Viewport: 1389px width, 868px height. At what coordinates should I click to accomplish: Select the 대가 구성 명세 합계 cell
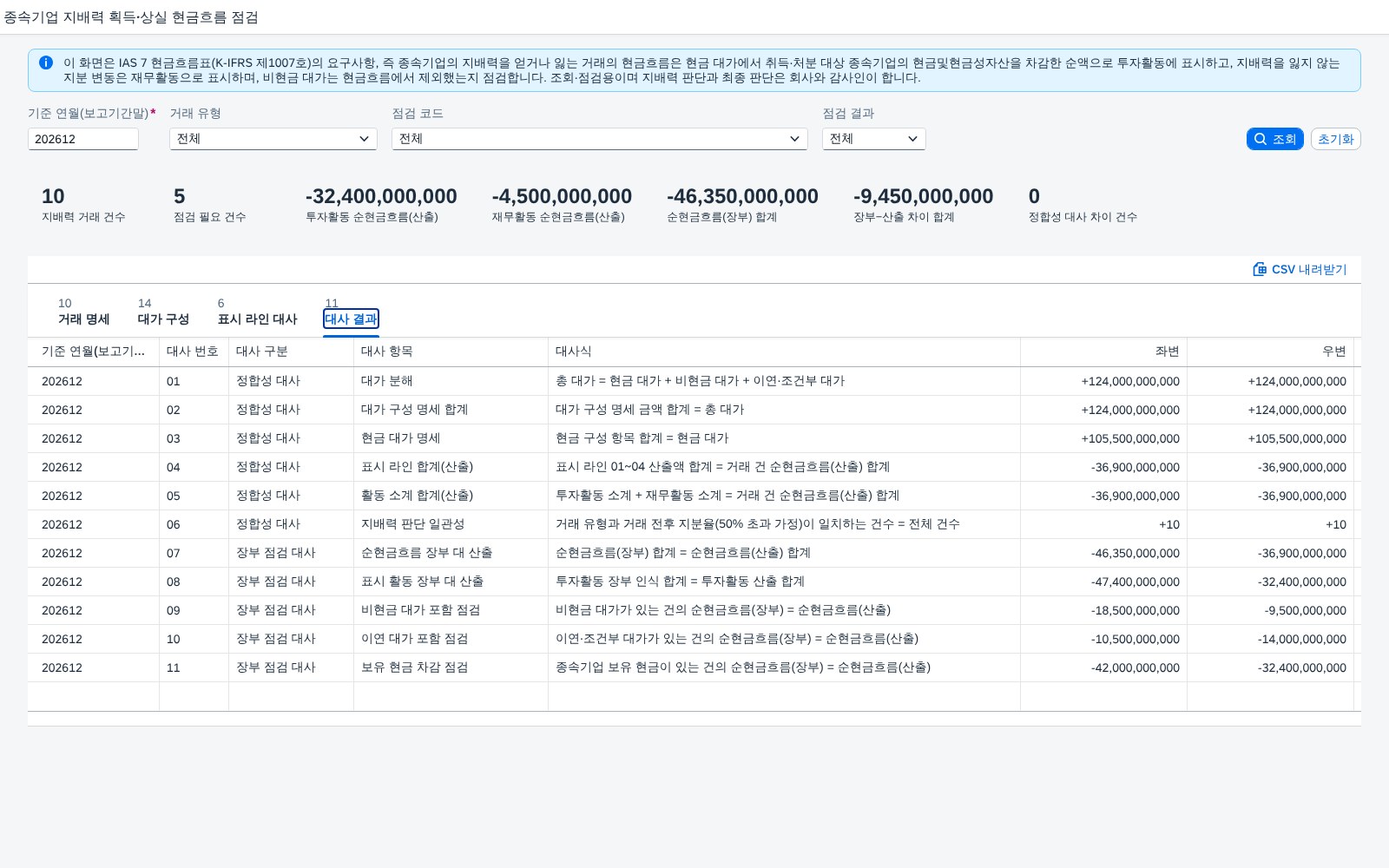(451, 410)
